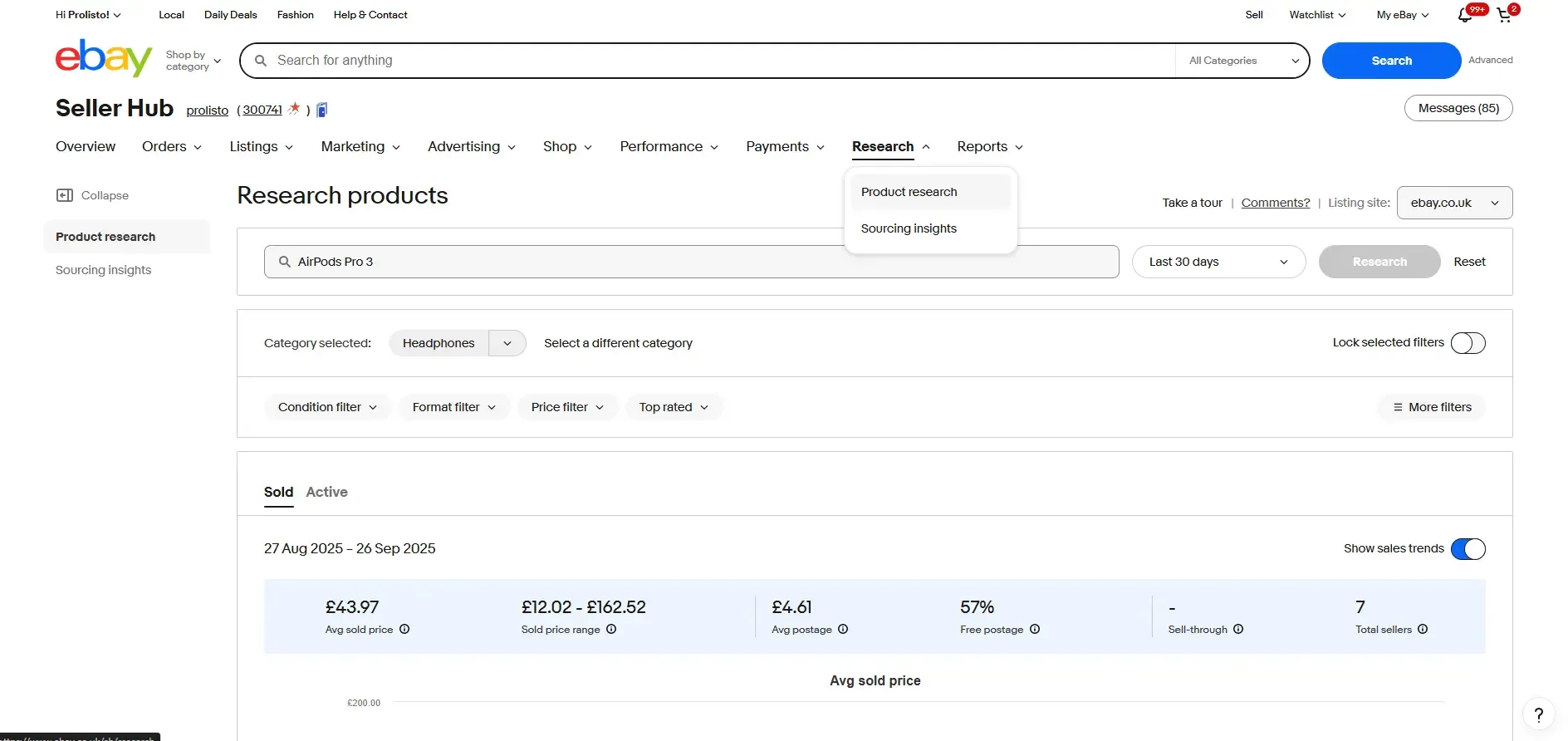Open the Sold price range info icon
Viewport: 1568px width, 741px height.
(x=611, y=629)
